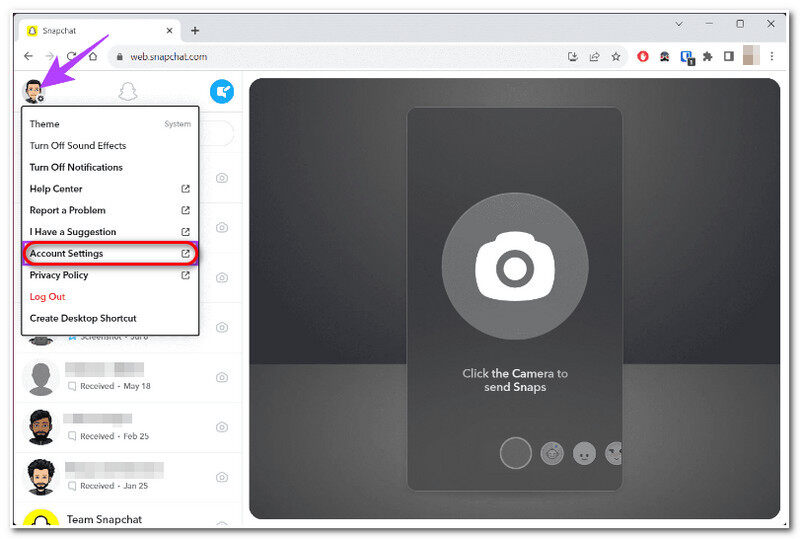Open Account Settings
Image resolution: width=800 pixels, height=539 pixels.
(110, 254)
